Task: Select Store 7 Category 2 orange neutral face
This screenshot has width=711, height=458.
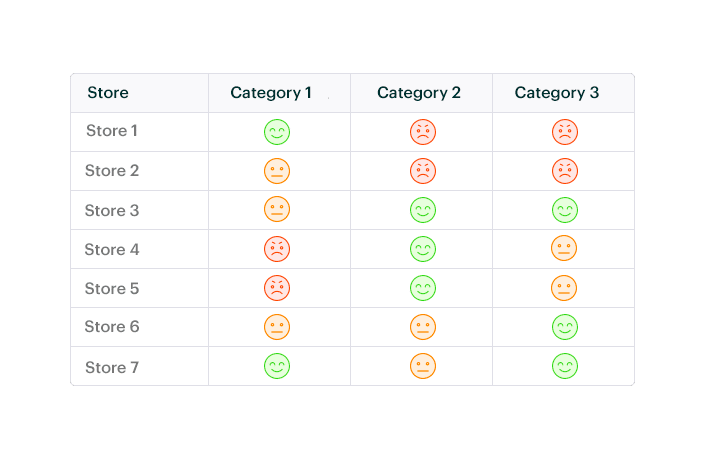Action: tap(423, 367)
